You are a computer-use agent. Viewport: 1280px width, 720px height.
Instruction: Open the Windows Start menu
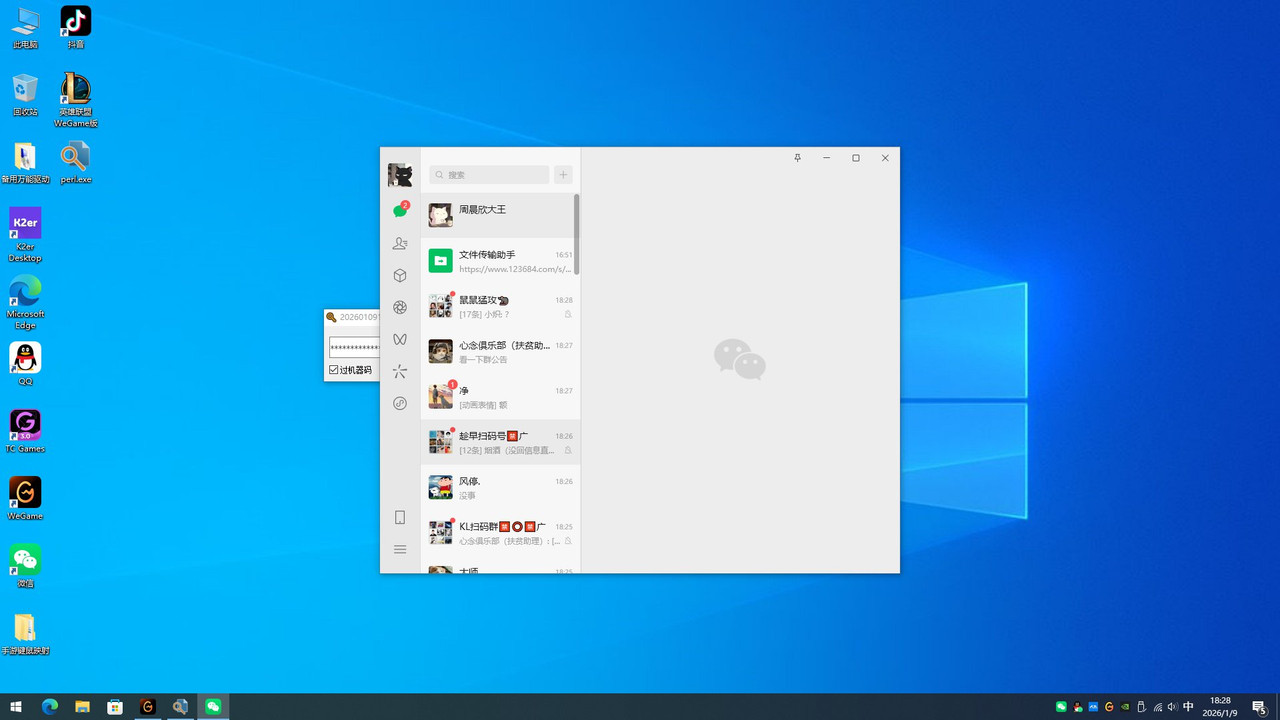coord(16,707)
